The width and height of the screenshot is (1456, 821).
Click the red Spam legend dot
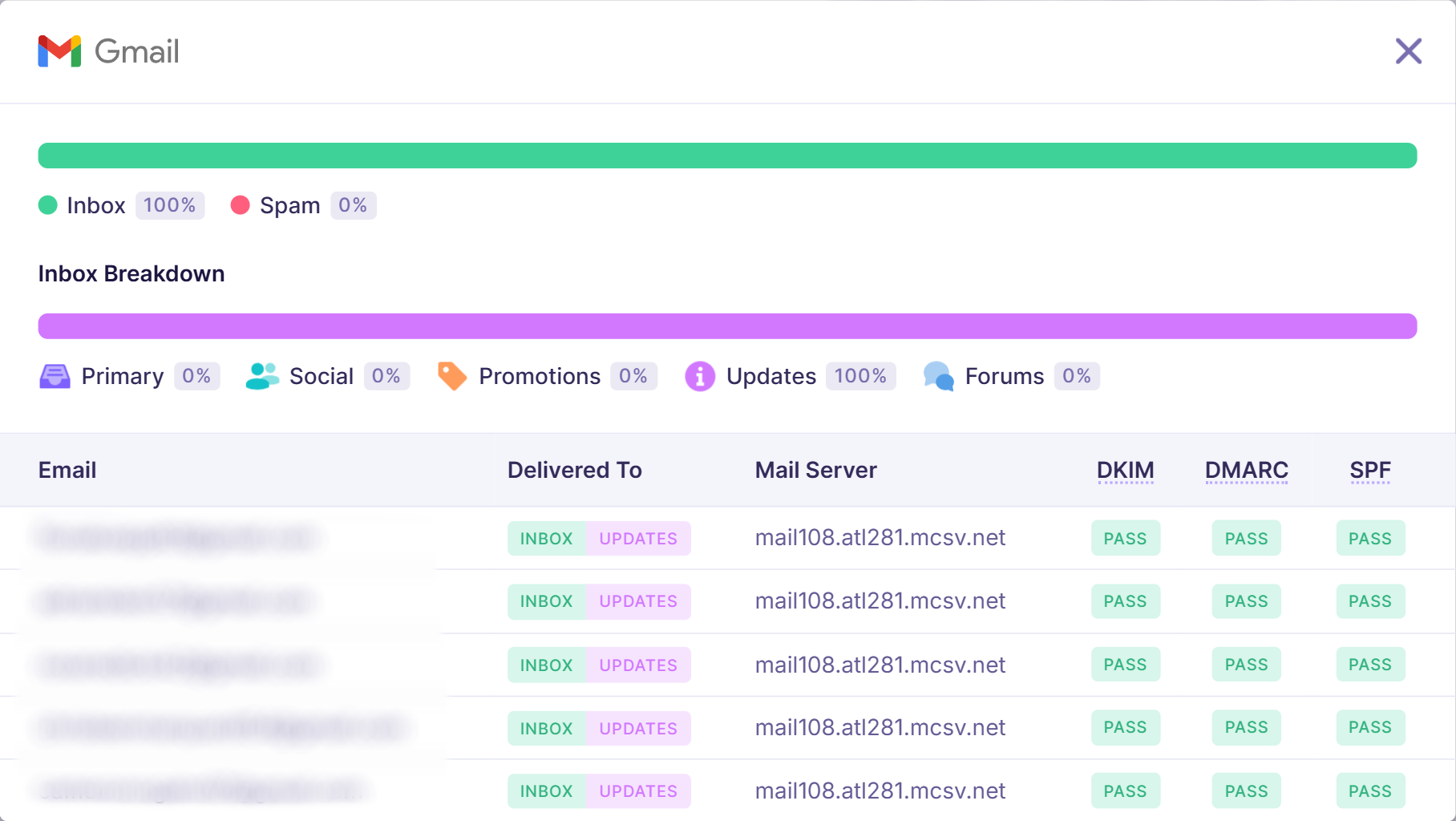click(x=240, y=205)
